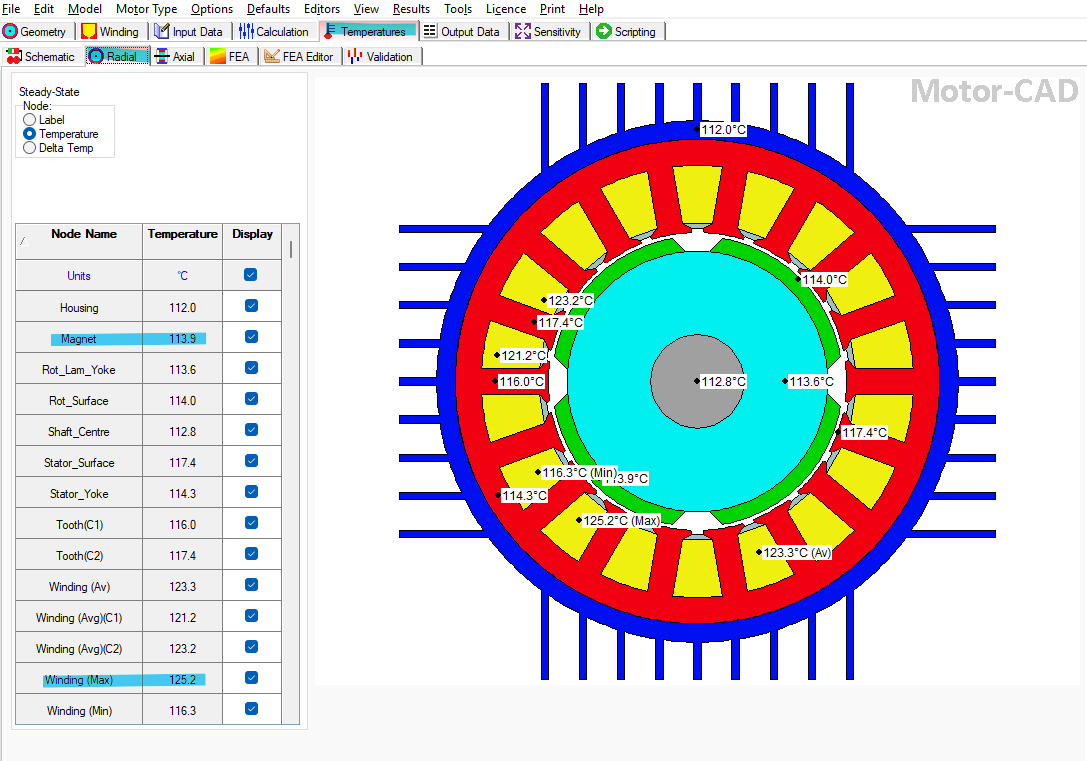
Task: Toggle display checkbox for Tooth(C2)
Action: (252, 554)
